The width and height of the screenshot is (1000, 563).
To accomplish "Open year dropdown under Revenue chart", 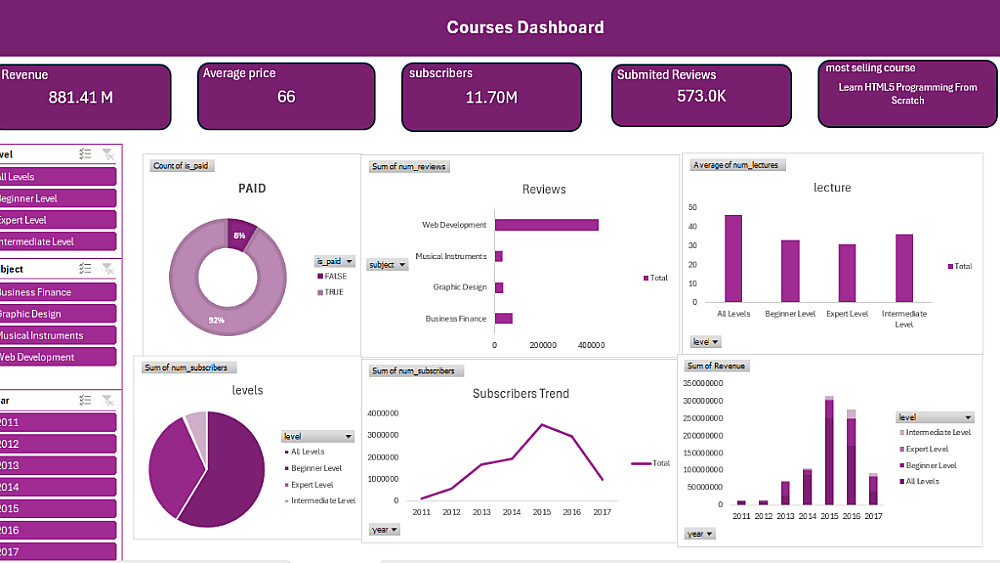I will pyautogui.click(x=700, y=534).
